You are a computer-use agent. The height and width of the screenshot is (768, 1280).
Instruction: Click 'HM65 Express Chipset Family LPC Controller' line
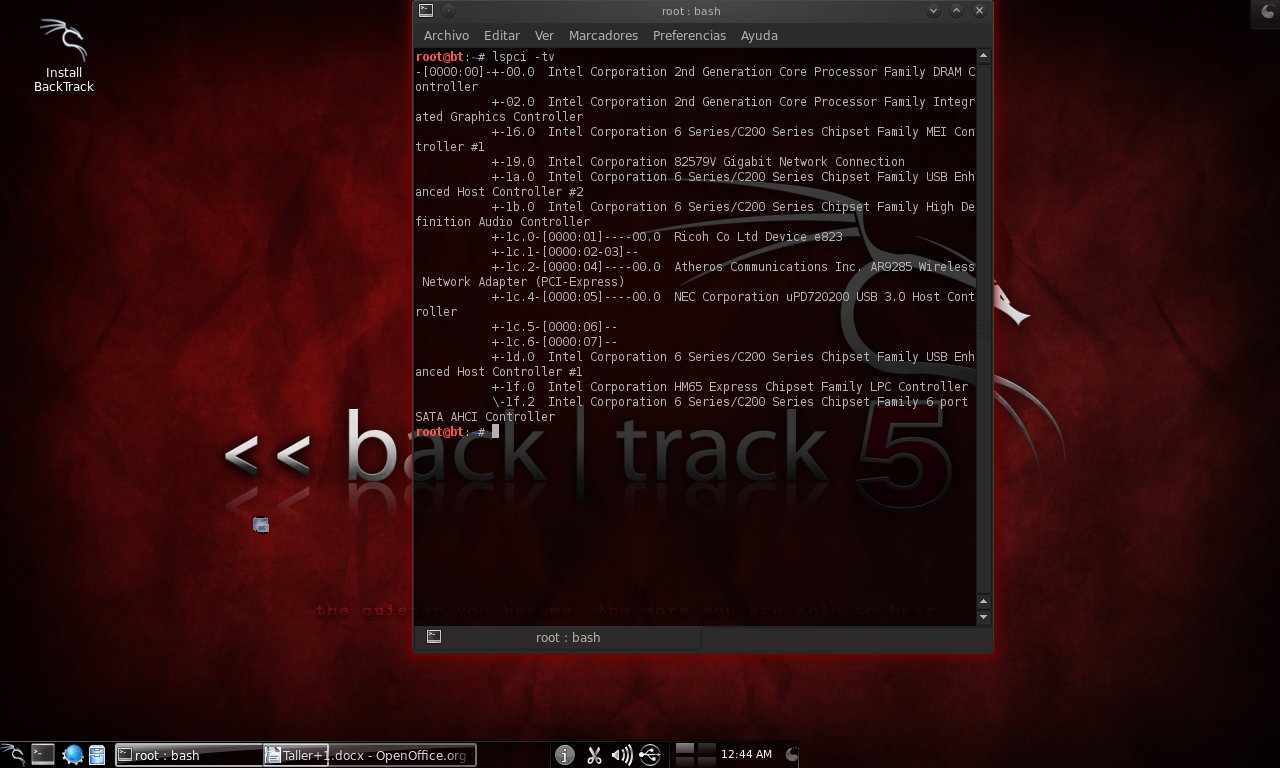click(x=821, y=387)
